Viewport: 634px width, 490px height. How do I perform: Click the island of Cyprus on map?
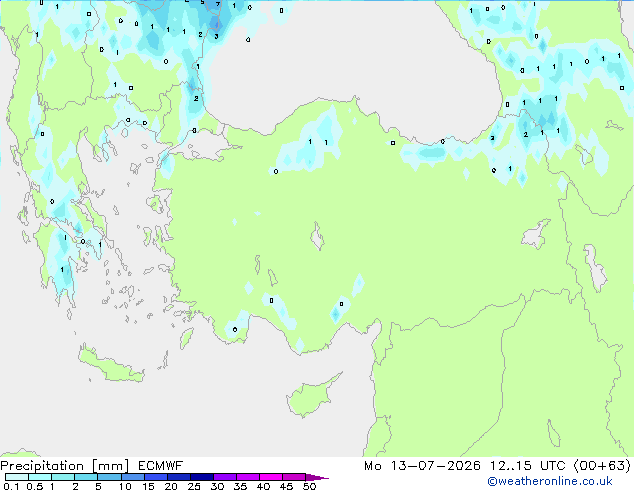click(x=311, y=396)
